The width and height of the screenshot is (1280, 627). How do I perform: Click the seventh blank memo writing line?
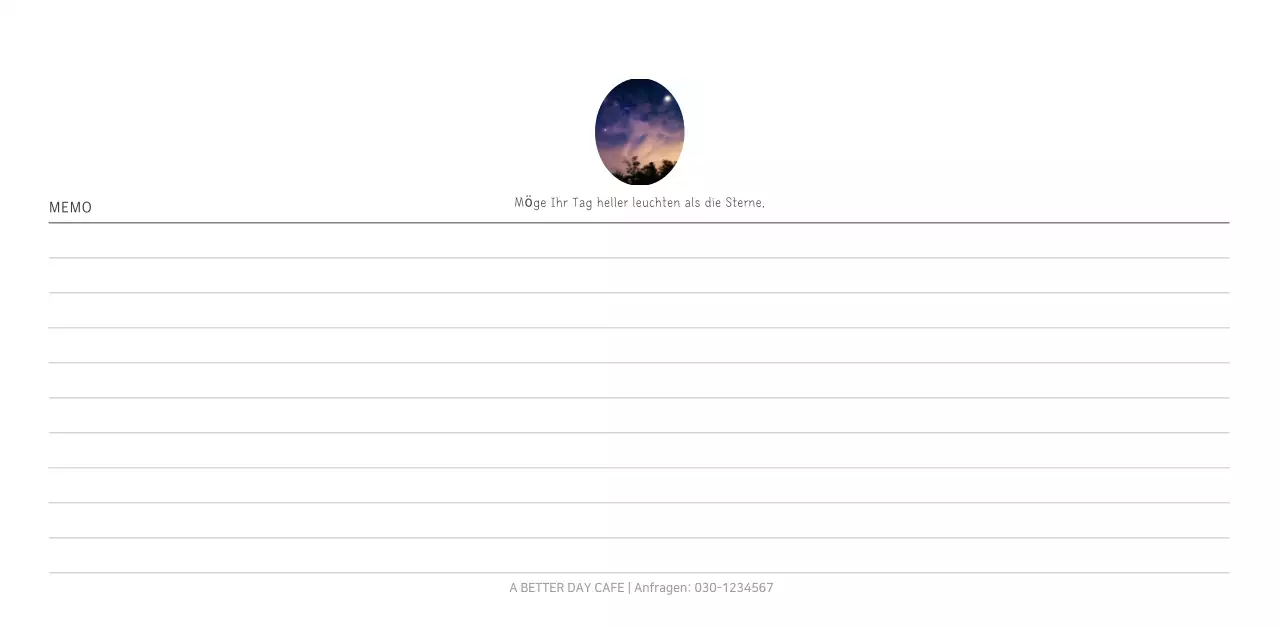click(639, 451)
